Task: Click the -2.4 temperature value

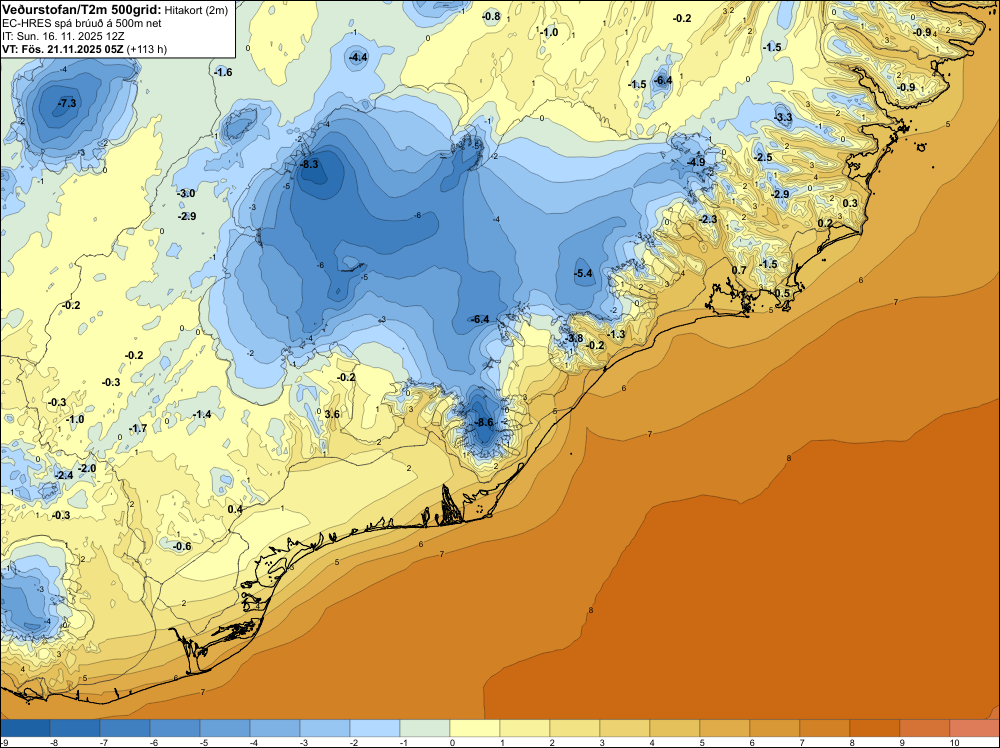Action: 64,475
